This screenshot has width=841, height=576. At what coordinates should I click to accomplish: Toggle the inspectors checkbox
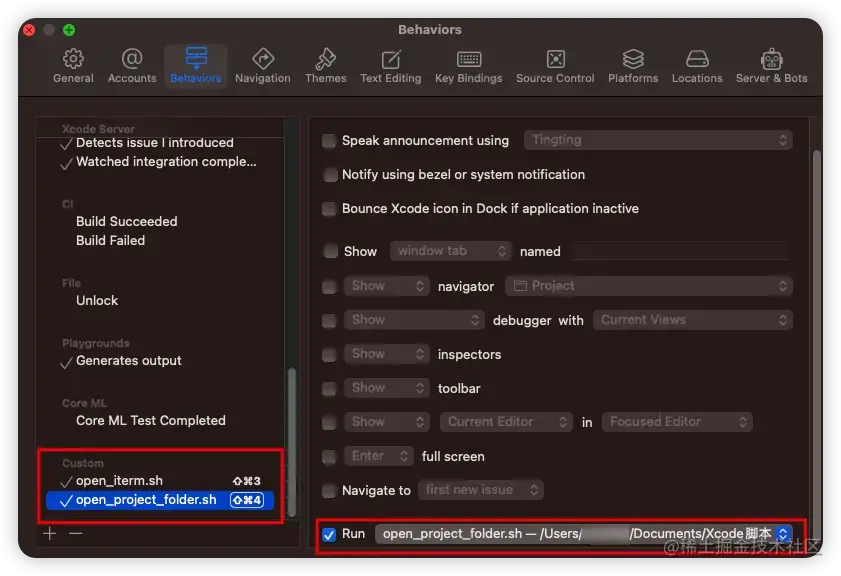[329, 355]
